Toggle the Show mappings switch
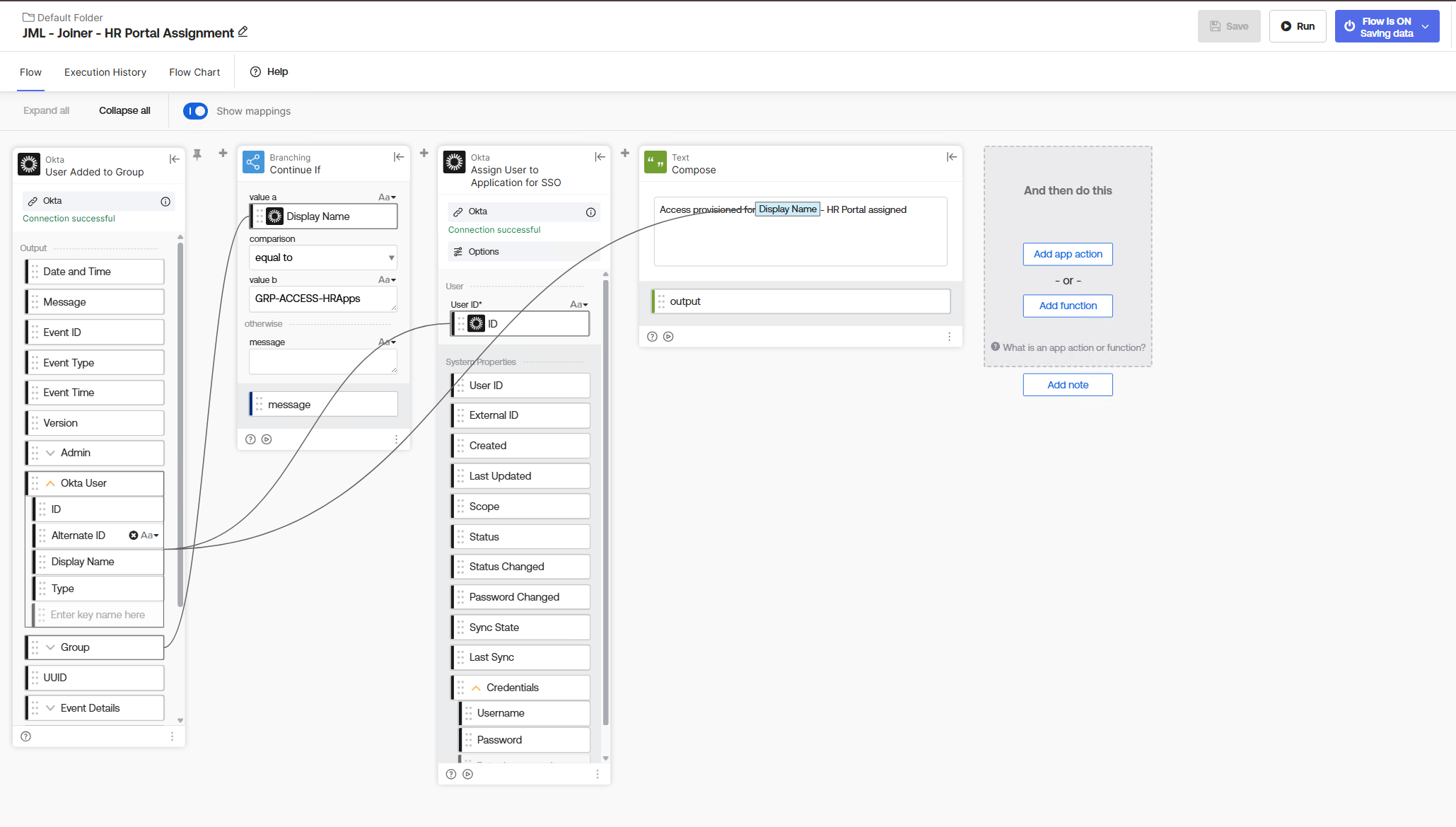 pos(195,111)
